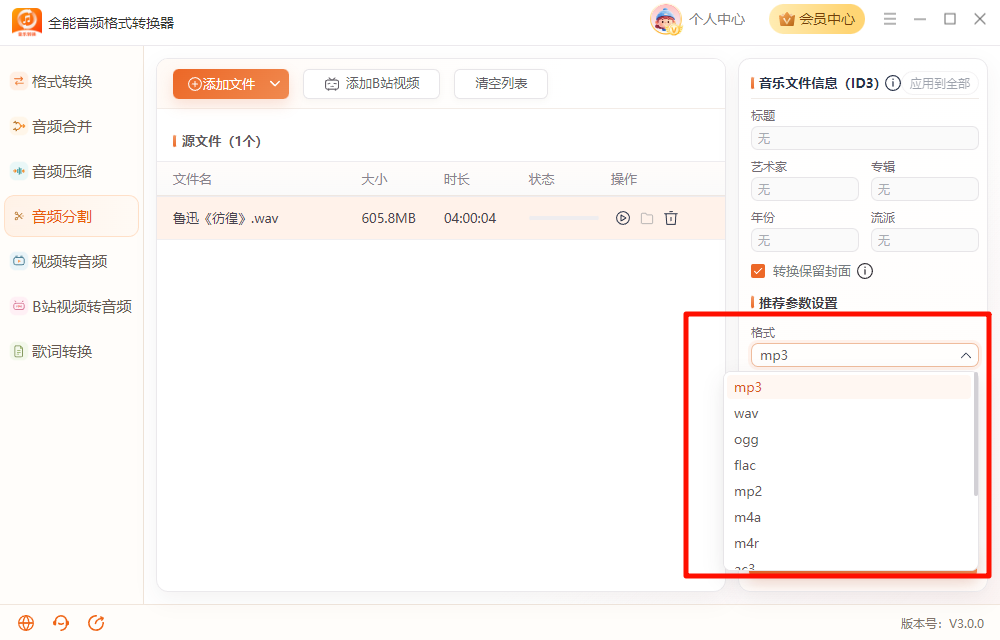Choose flac from format list

pyautogui.click(x=849, y=465)
